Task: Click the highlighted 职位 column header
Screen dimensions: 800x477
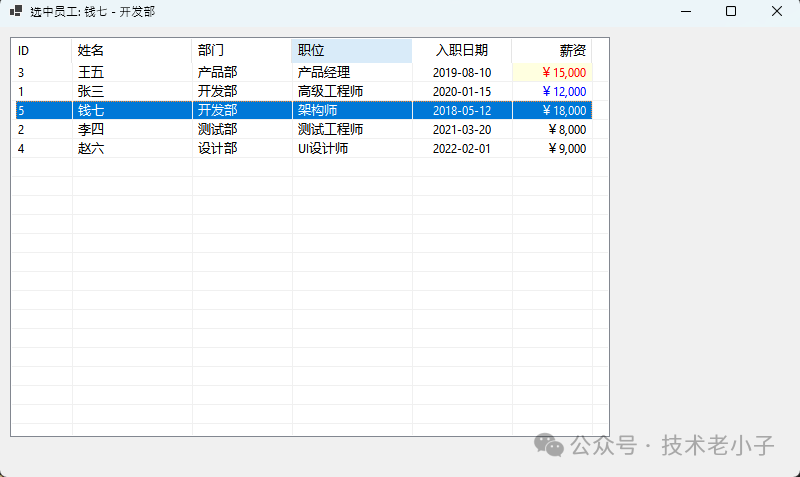Action: click(351, 50)
